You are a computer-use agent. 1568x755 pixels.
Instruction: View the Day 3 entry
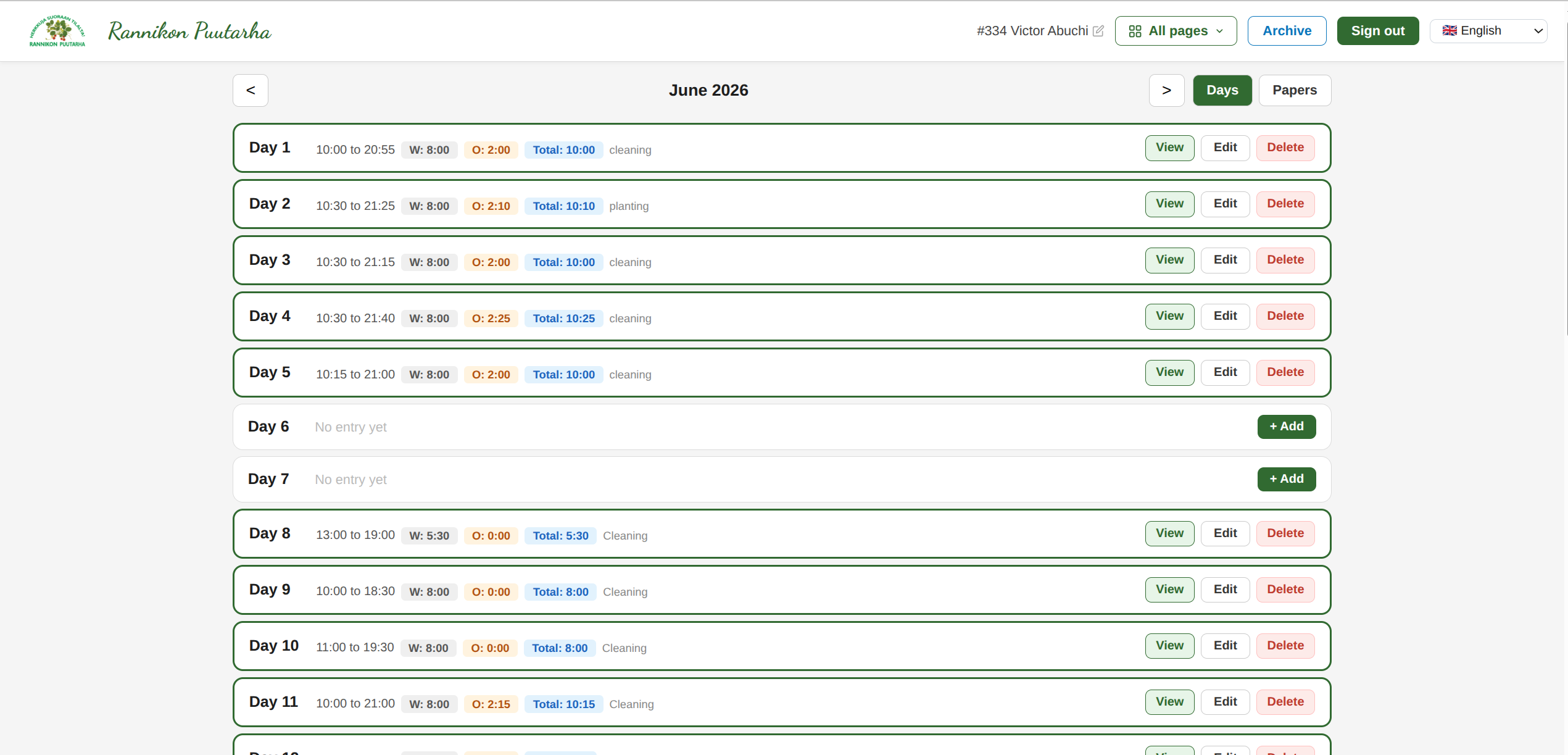pyautogui.click(x=1169, y=260)
